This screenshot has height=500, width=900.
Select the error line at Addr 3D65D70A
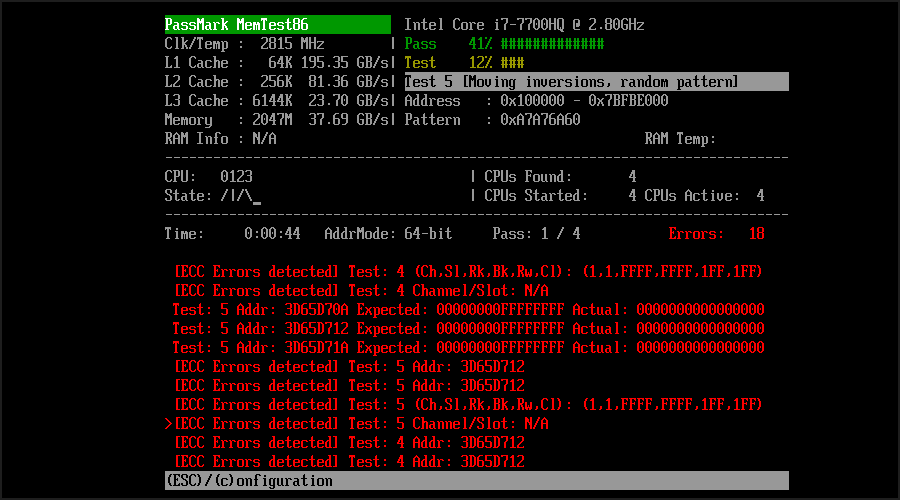(468, 309)
